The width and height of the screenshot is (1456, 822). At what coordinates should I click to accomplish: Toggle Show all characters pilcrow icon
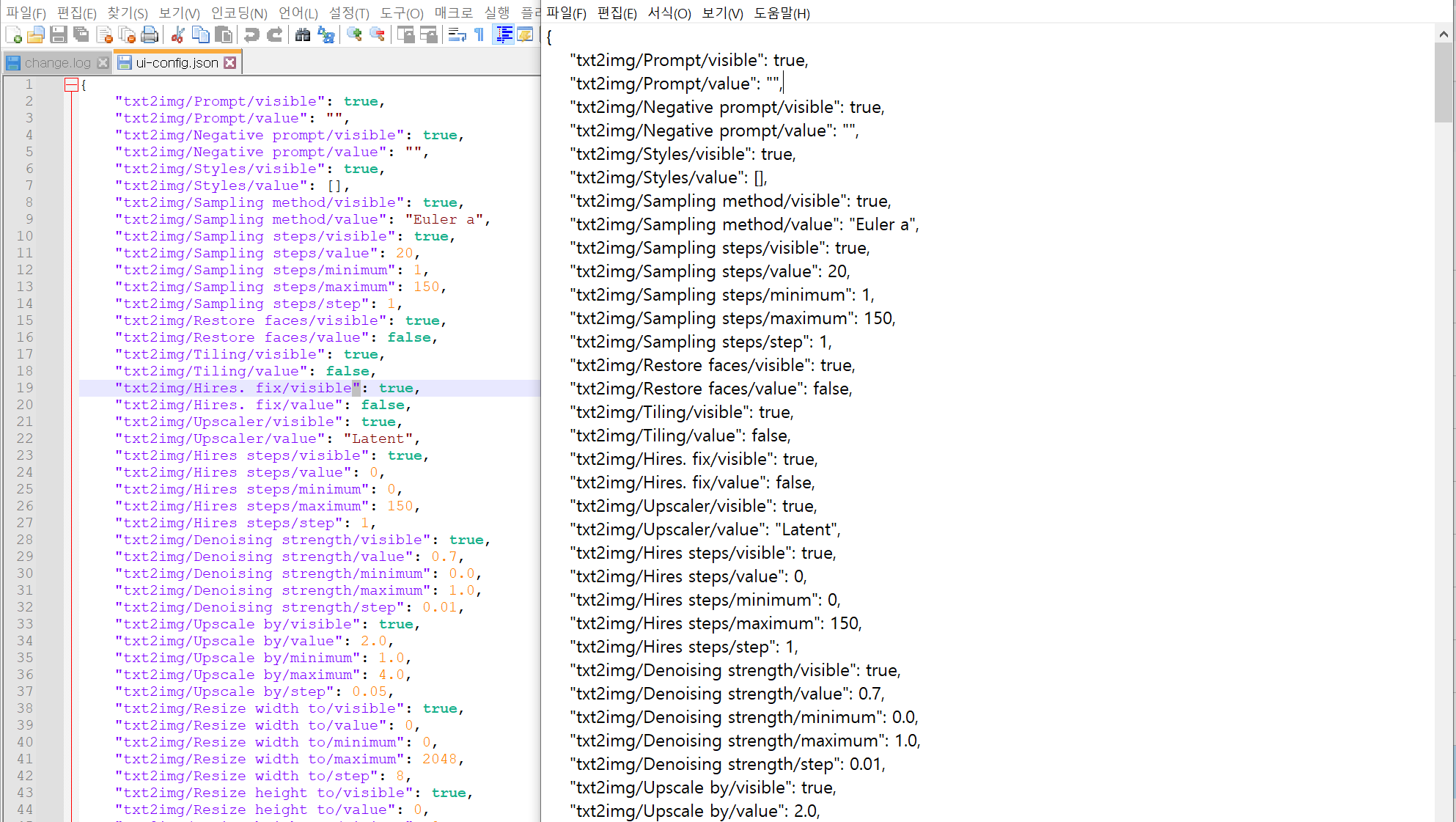(x=479, y=34)
